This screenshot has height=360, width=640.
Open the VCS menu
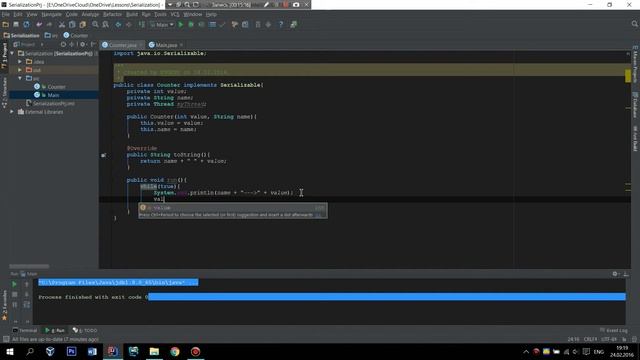point(175,14)
